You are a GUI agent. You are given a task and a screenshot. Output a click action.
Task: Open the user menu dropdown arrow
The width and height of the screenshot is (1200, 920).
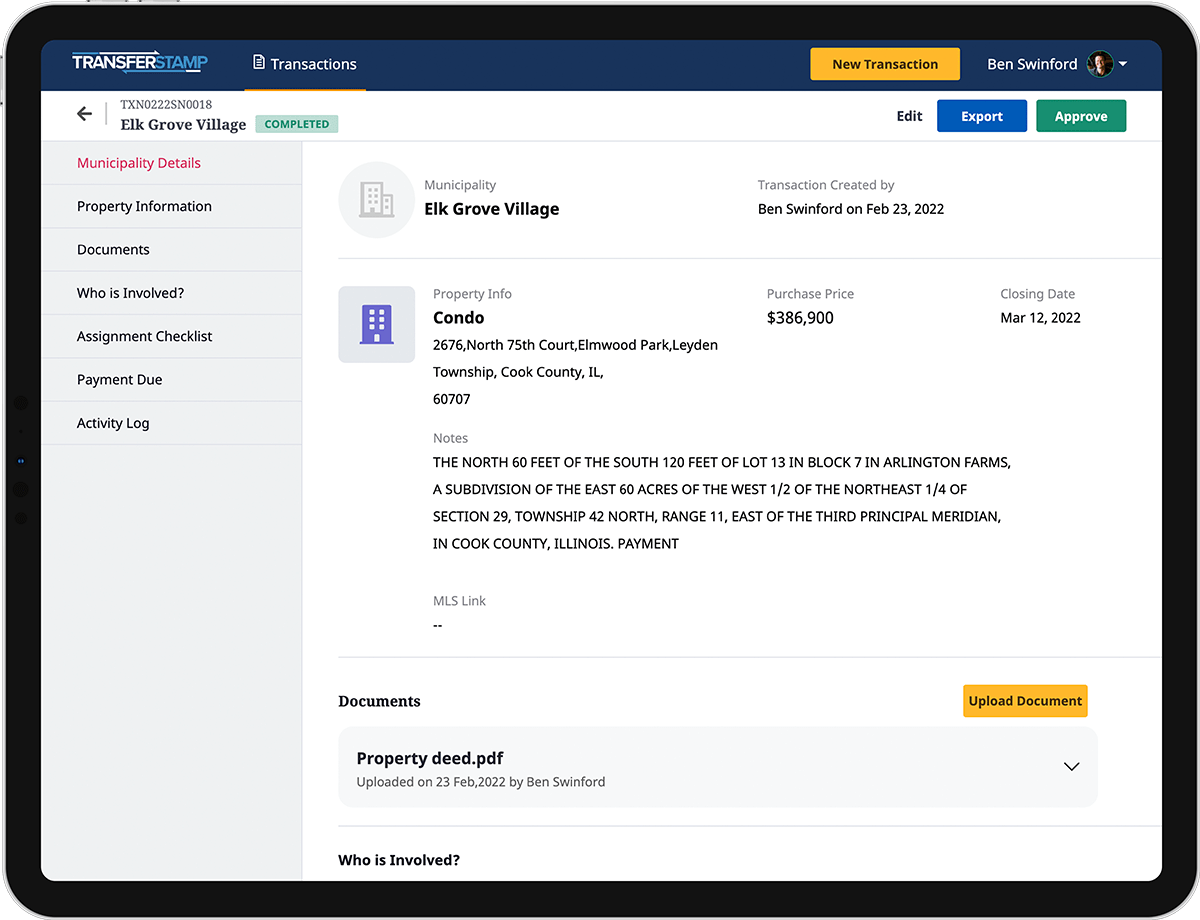[1123, 64]
